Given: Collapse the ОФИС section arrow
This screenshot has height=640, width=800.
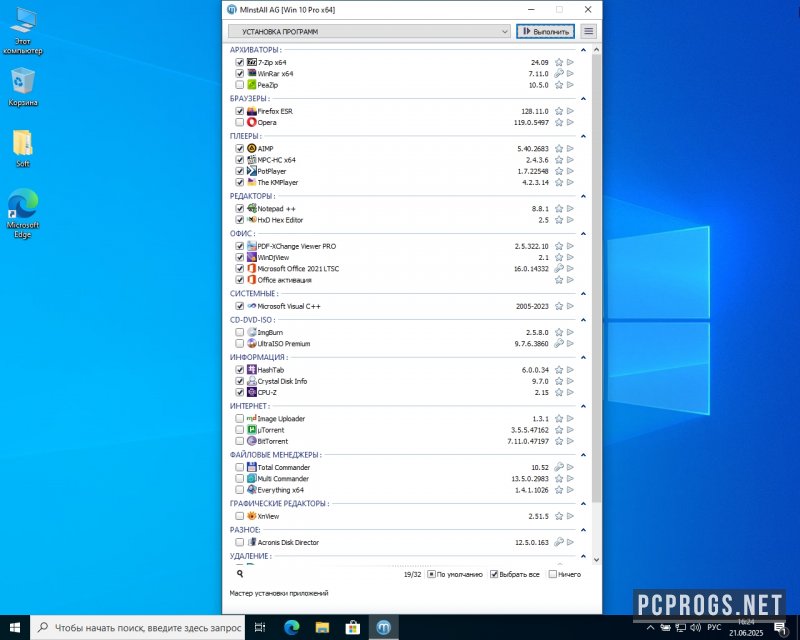Looking at the screenshot, I should 583,234.
